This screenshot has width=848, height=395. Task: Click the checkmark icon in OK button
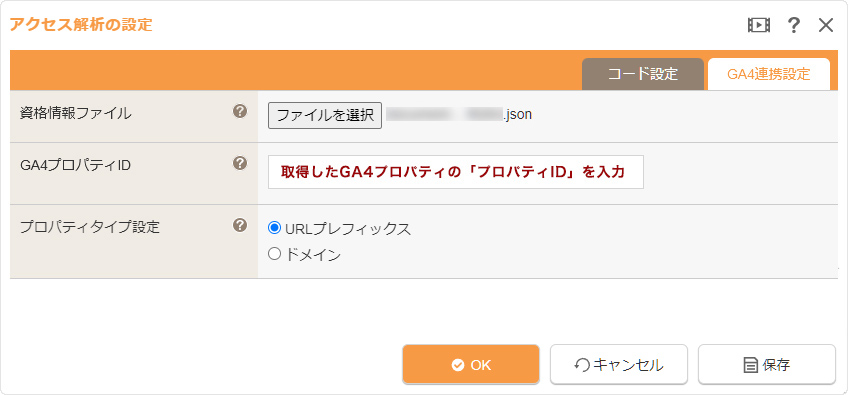[x=458, y=365]
